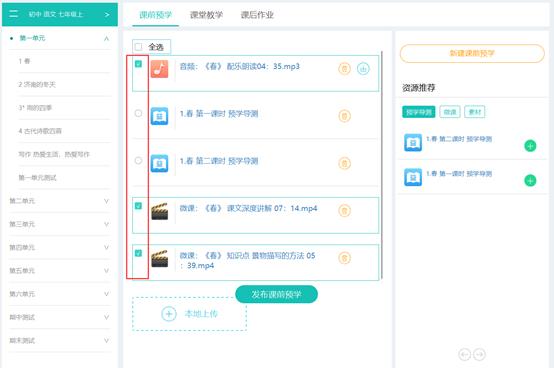The image size is (554, 368).
Task: Click the delete icon on the audio 《春》 mp3 row
Action: point(344,68)
